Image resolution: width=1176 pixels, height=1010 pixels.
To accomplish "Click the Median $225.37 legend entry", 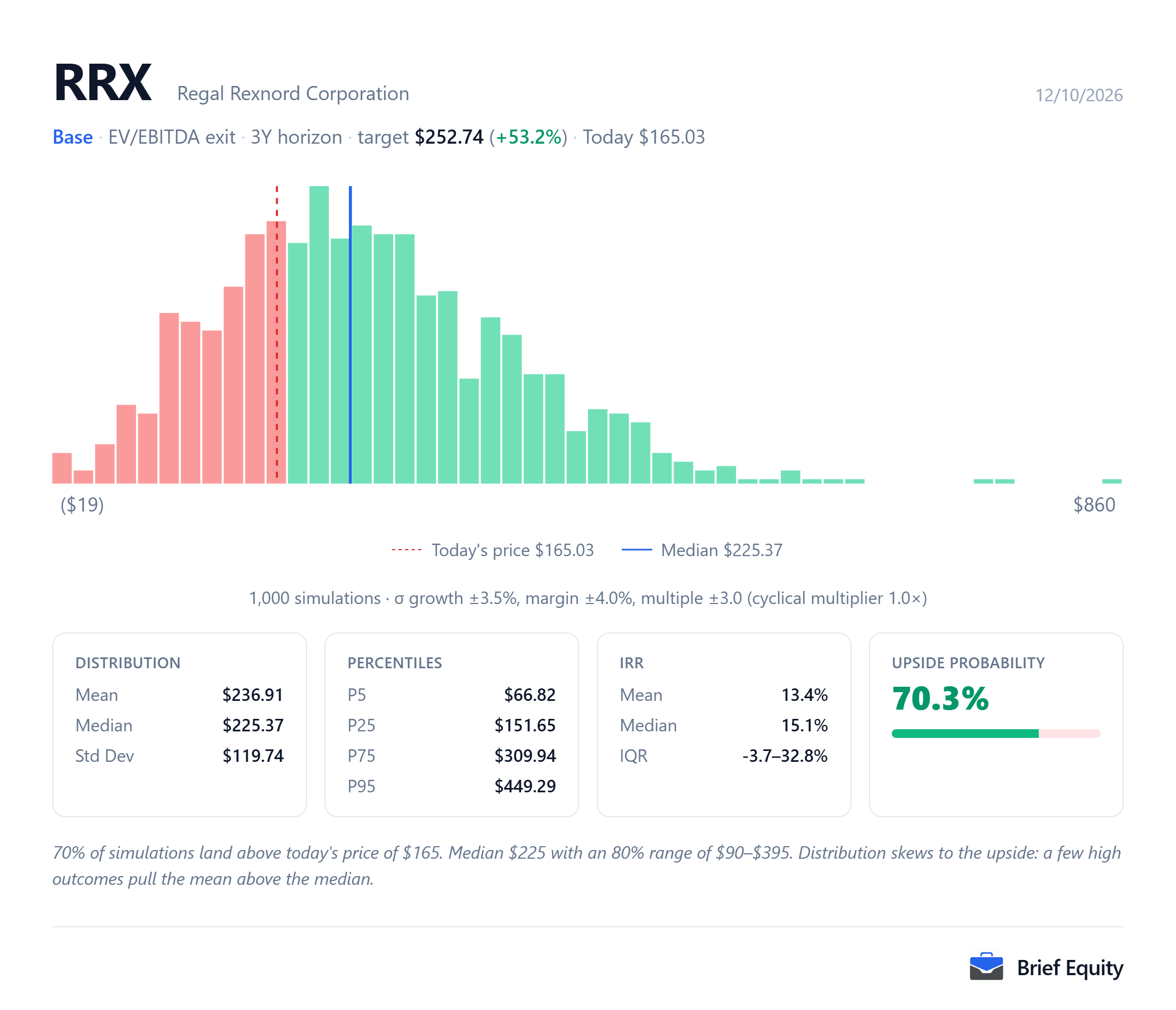I will (702, 550).
